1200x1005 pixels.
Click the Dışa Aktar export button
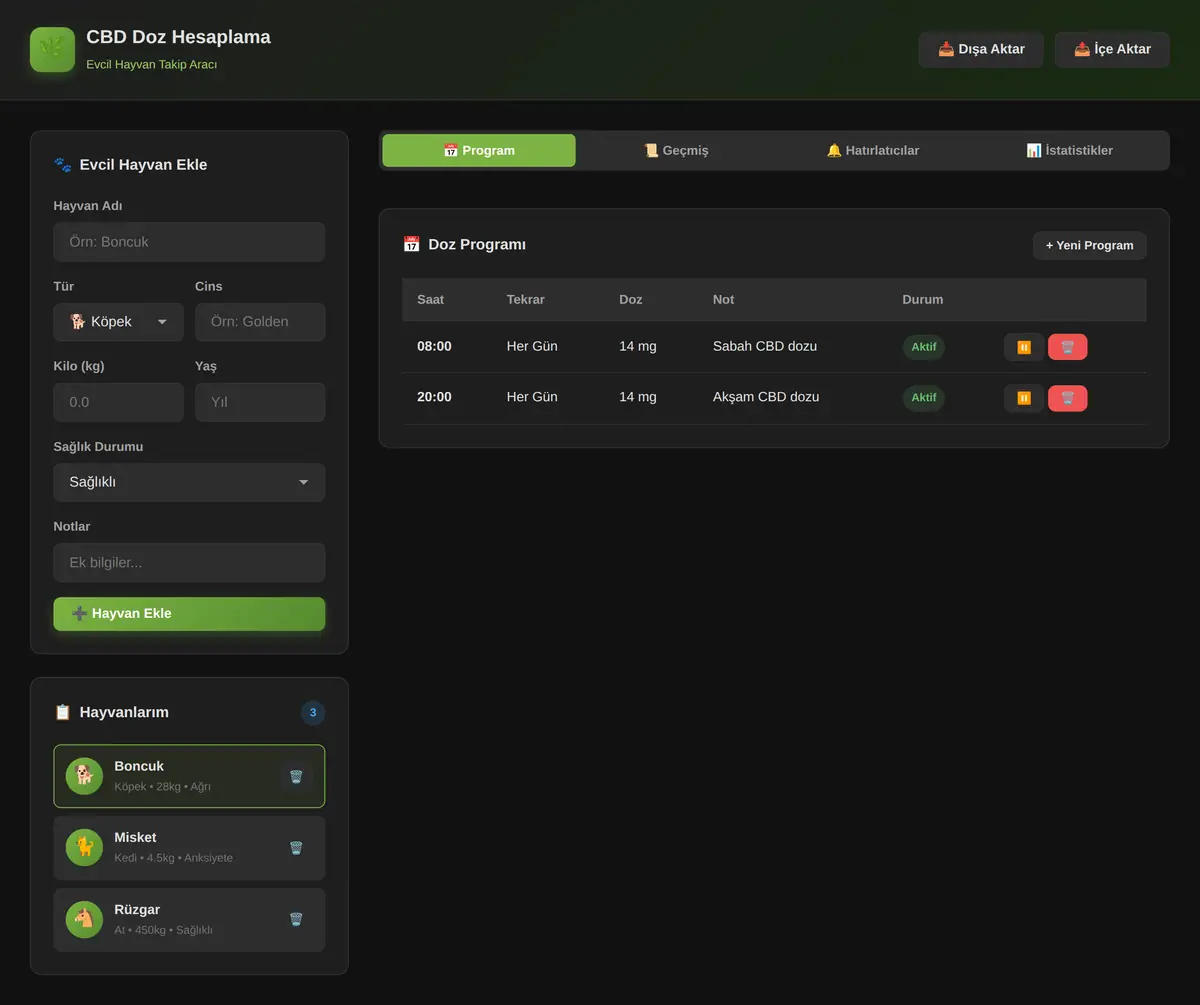click(x=981, y=49)
